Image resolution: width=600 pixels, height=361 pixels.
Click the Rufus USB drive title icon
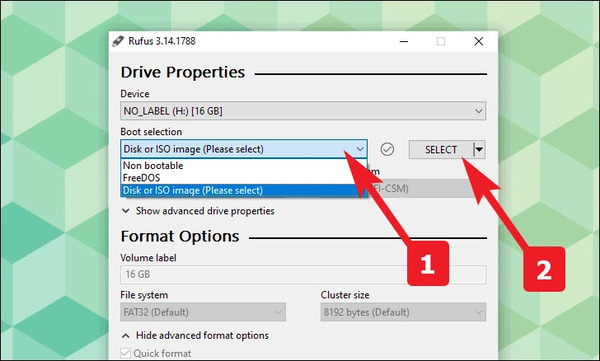coord(118,41)
